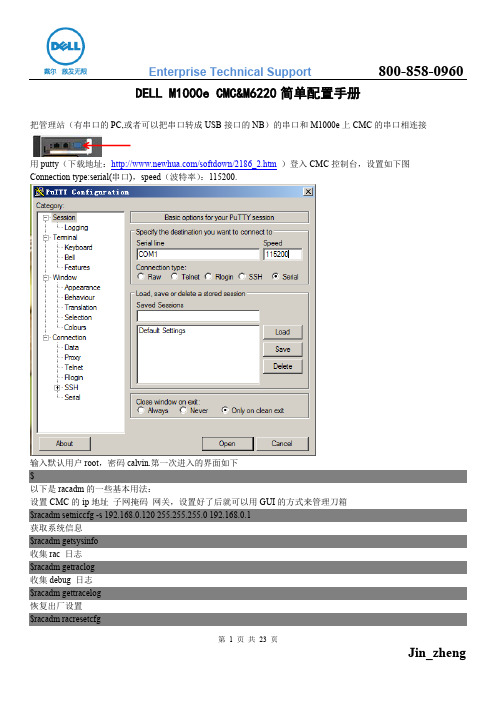Choose Raw connection type
This screenshot has height=702, width=496.
(150, 277)
